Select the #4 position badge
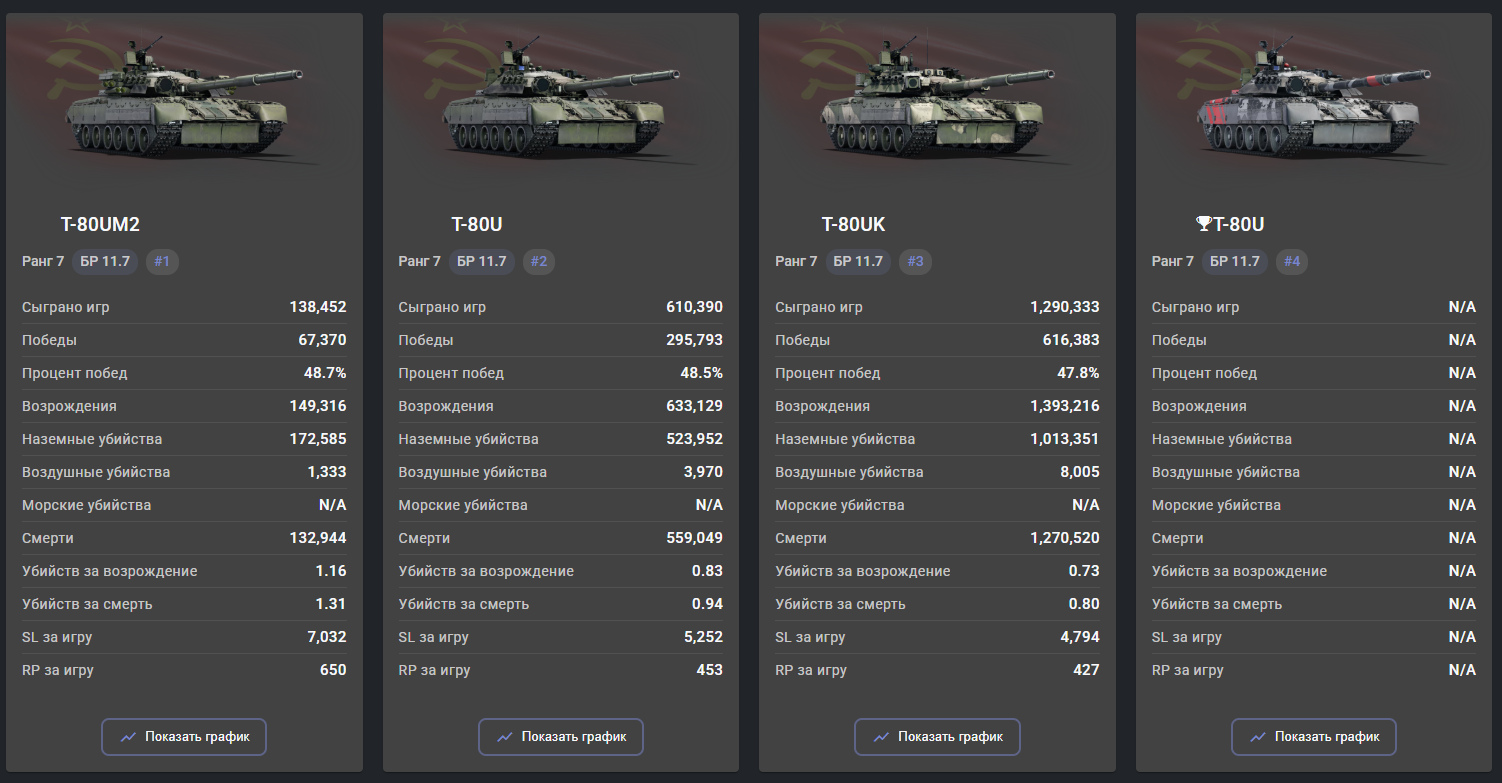Image resolution: width=1502 pixels, height=783 pixels. tap(1291, 262)
